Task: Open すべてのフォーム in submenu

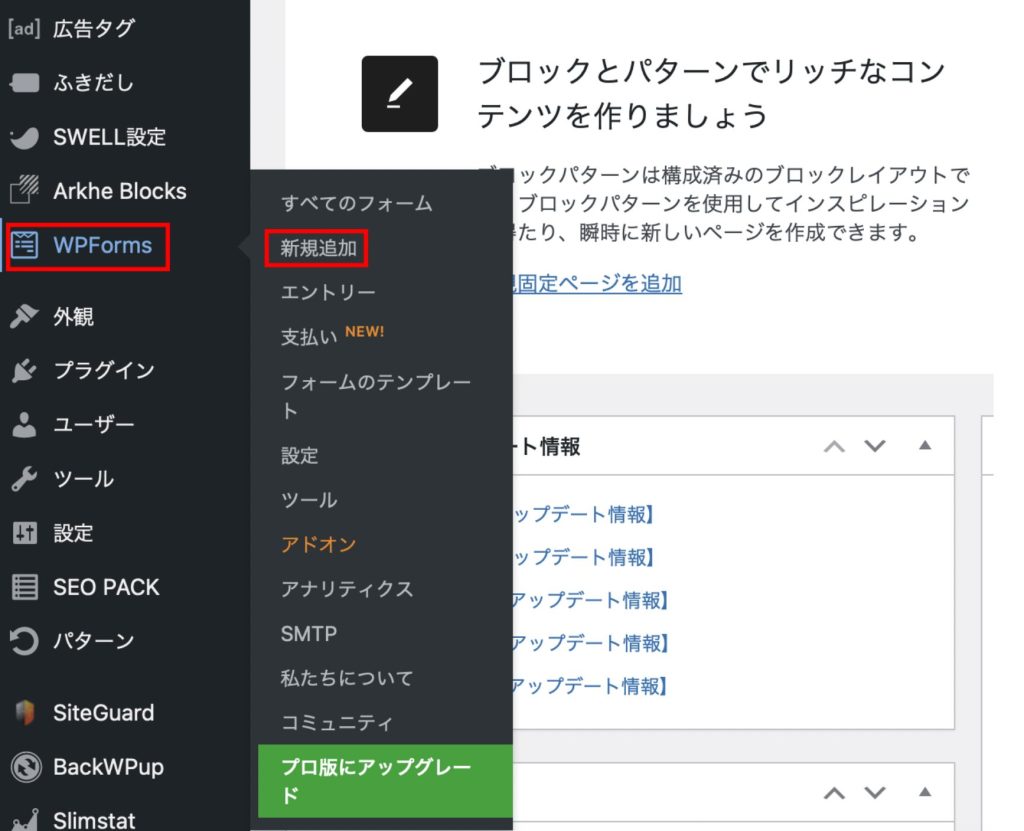Action: [356, 203]
